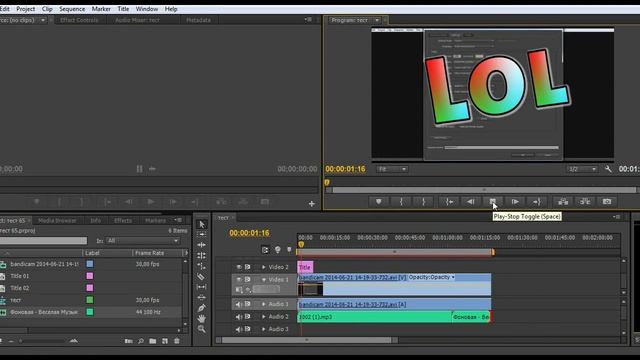Click the Play-Stop Toggle button

click(x=493, y=202)
